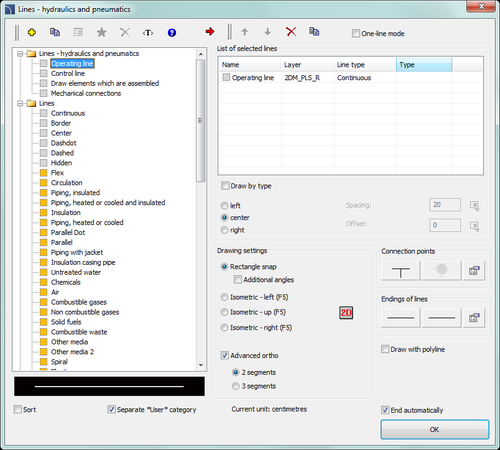Uncheck the Advanced ortho checkbox
Viewport: 500px width, 450px height.
pyautogui.click(x=225, y=355)
